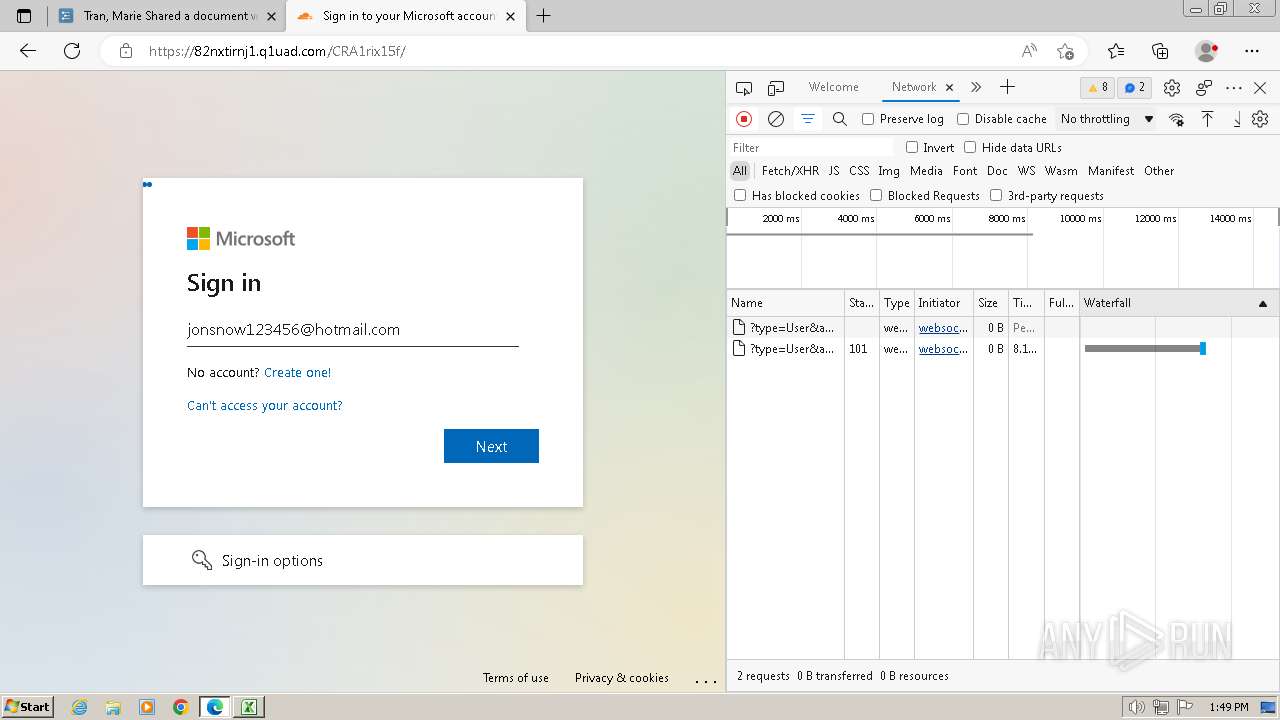The image size is (1280, 720).
Task: Sort by Waterfall column arrow
Action: (1263, 303)
